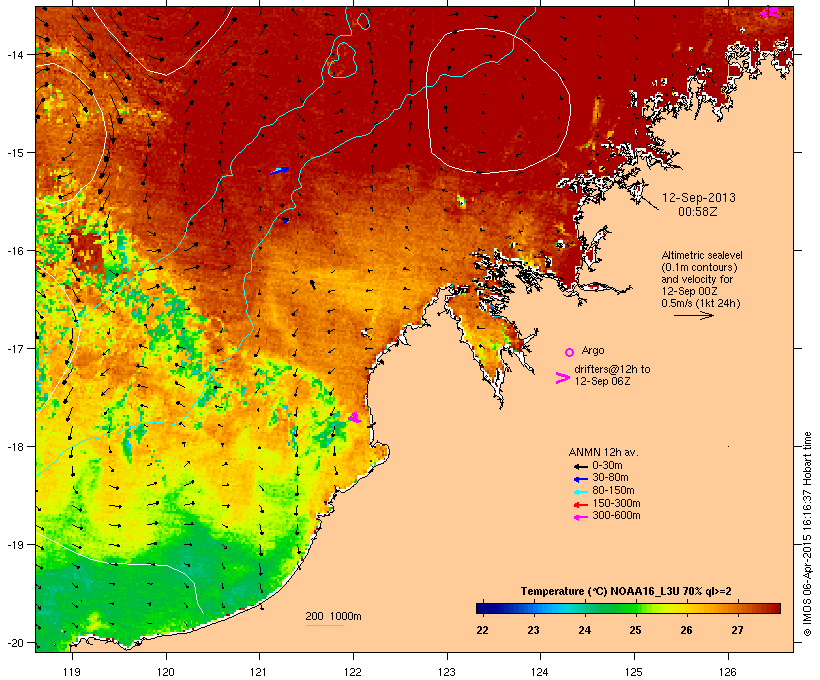
Task: Click the 119 longitude axis label
Action: [72, 672]
